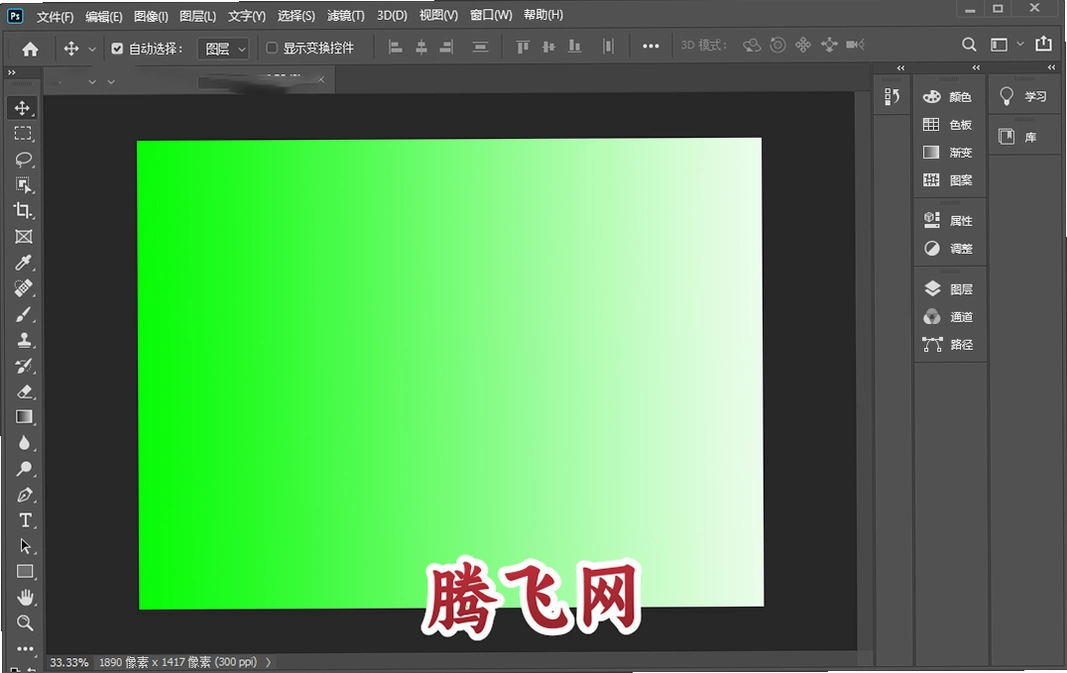Open the 文件(F) menu
1067x673 pixels.
click(x=54, y=16)
